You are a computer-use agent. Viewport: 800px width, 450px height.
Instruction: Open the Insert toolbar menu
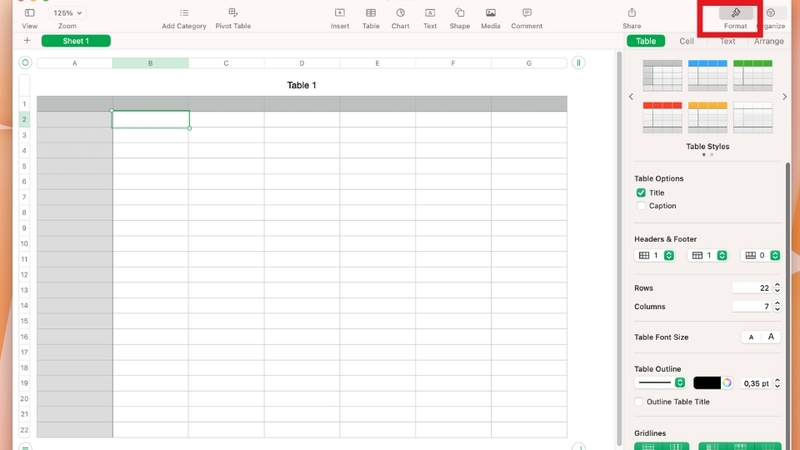click(340, 18)
